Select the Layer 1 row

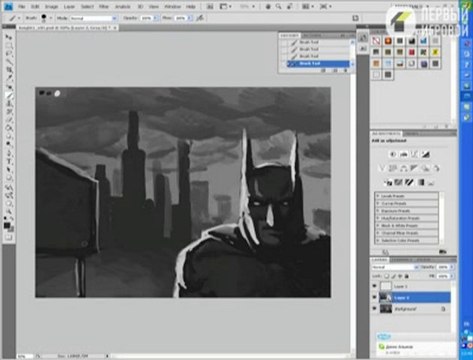(x=411, y=286)
